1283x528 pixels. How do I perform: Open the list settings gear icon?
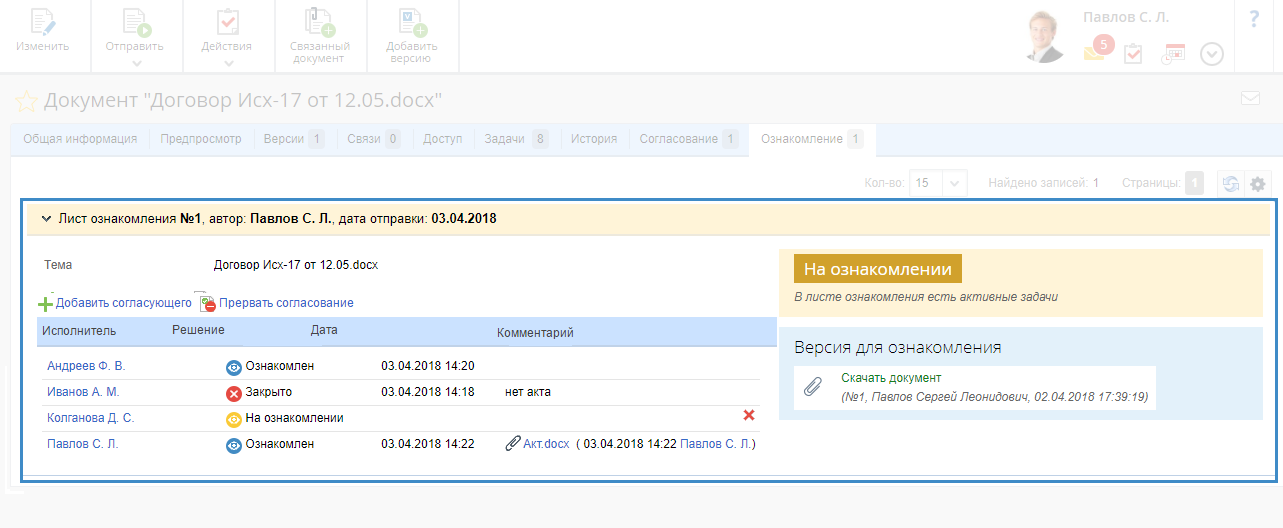(x=1258, y=184)
